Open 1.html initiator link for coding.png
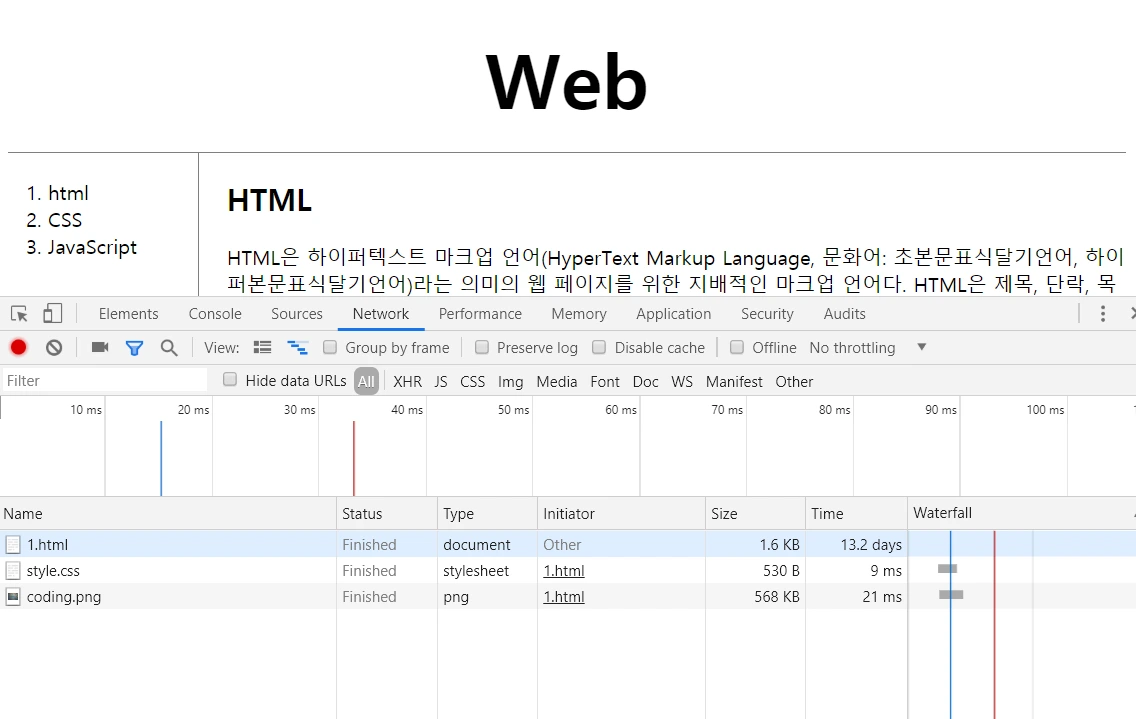 pos(564,597)
